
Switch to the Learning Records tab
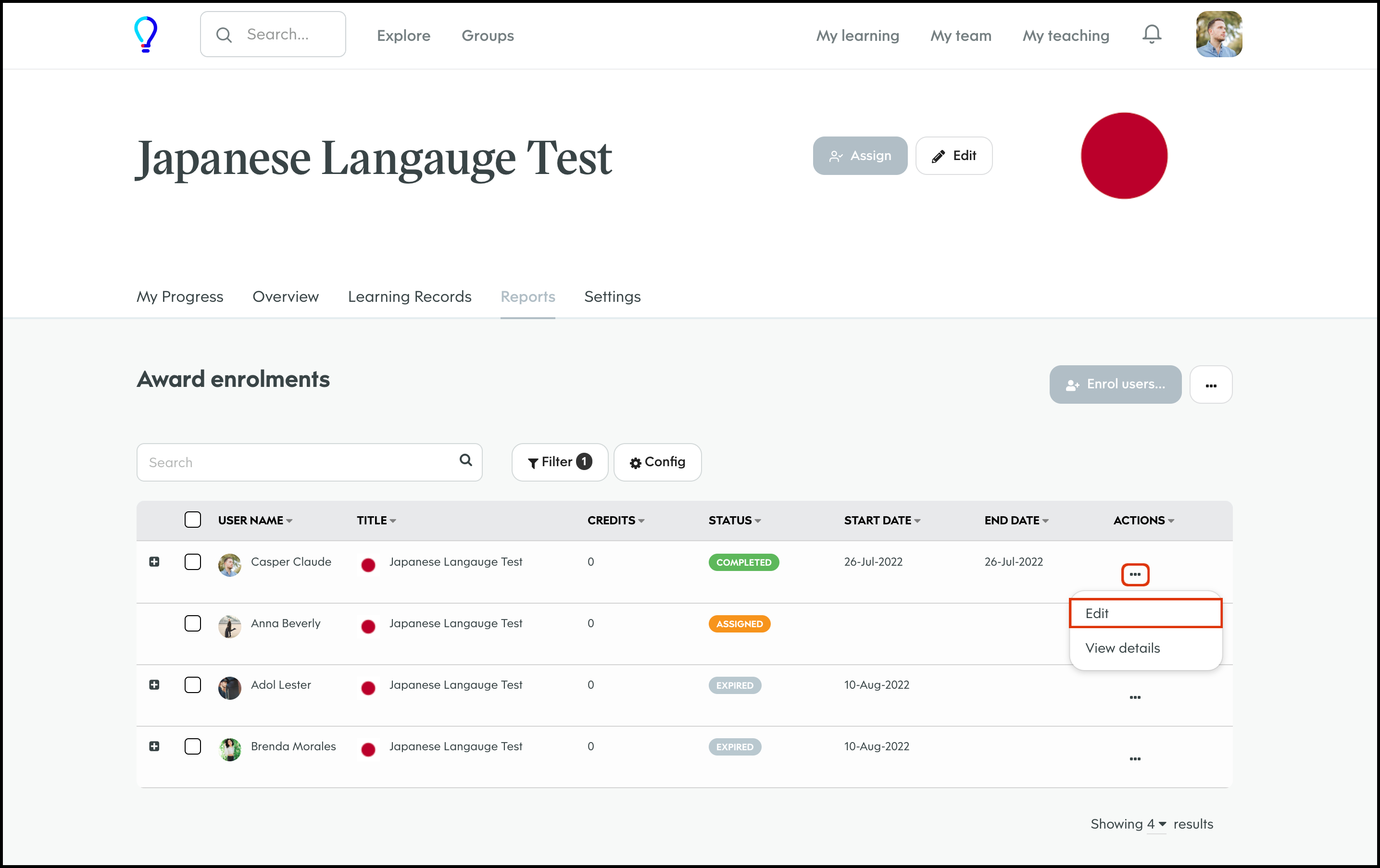pyautogui.click(x=409, y=296)
